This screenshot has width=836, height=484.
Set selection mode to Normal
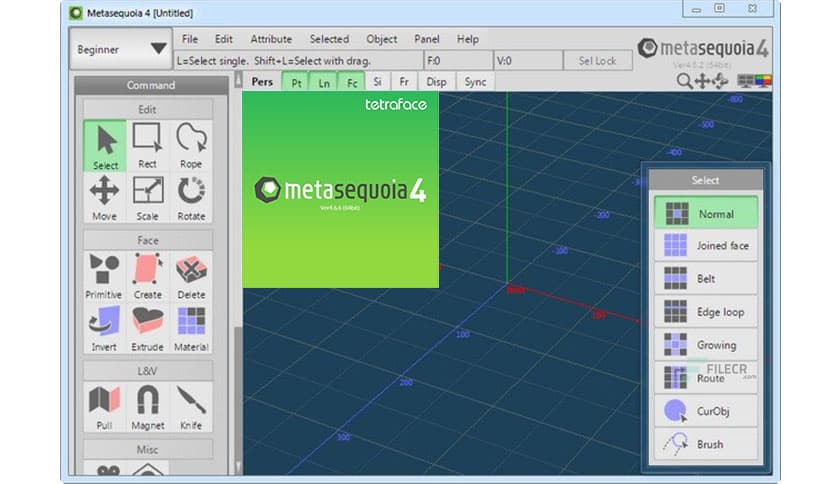point(705,213)
